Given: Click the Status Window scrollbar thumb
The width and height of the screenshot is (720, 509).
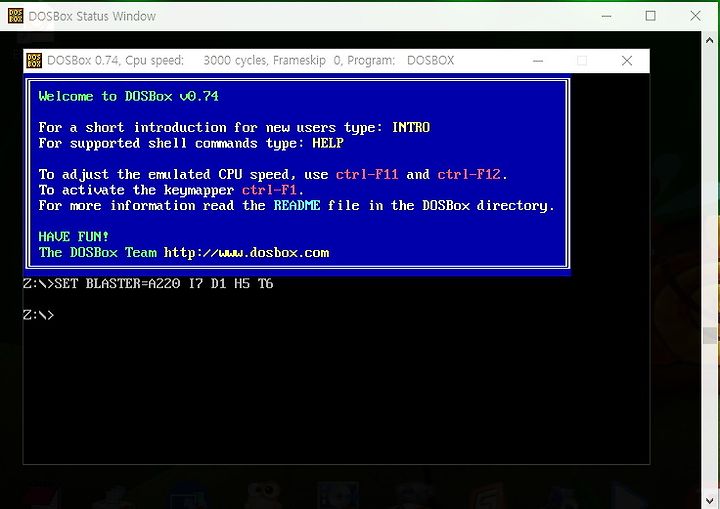Looking at the screenshot, I should click(709, 335).
